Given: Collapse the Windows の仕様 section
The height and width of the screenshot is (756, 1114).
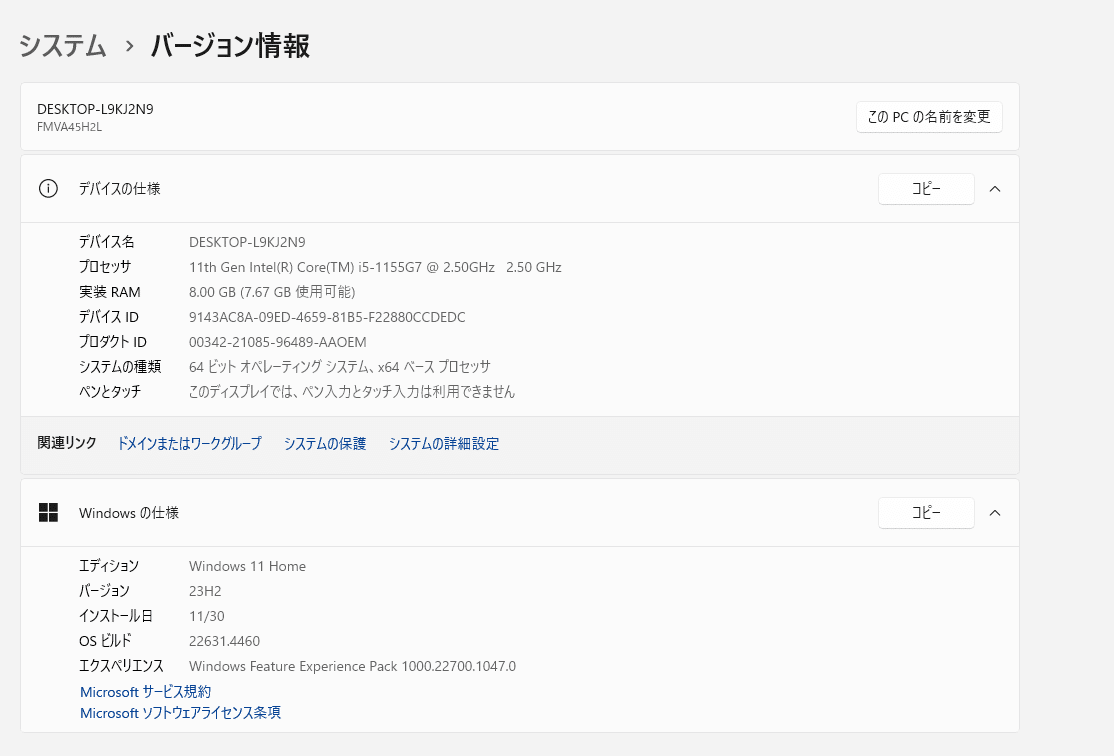Looking at the screenshot, I should pyautogui.click(x=995, y=512).
